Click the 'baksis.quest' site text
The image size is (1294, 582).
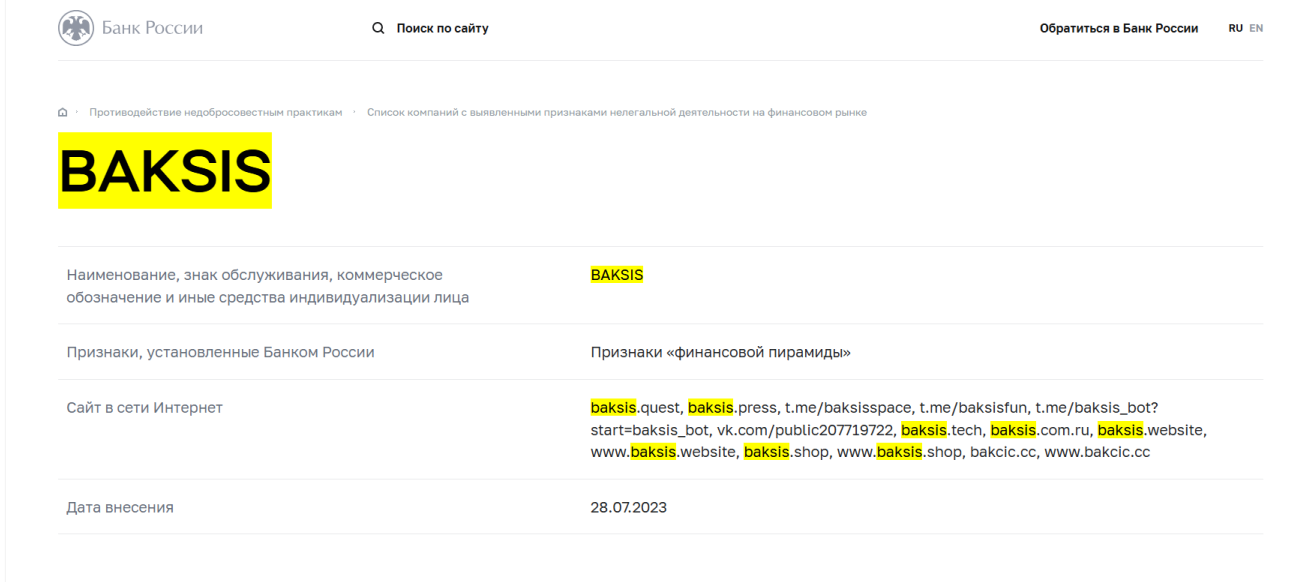click(x=634, y=408)
